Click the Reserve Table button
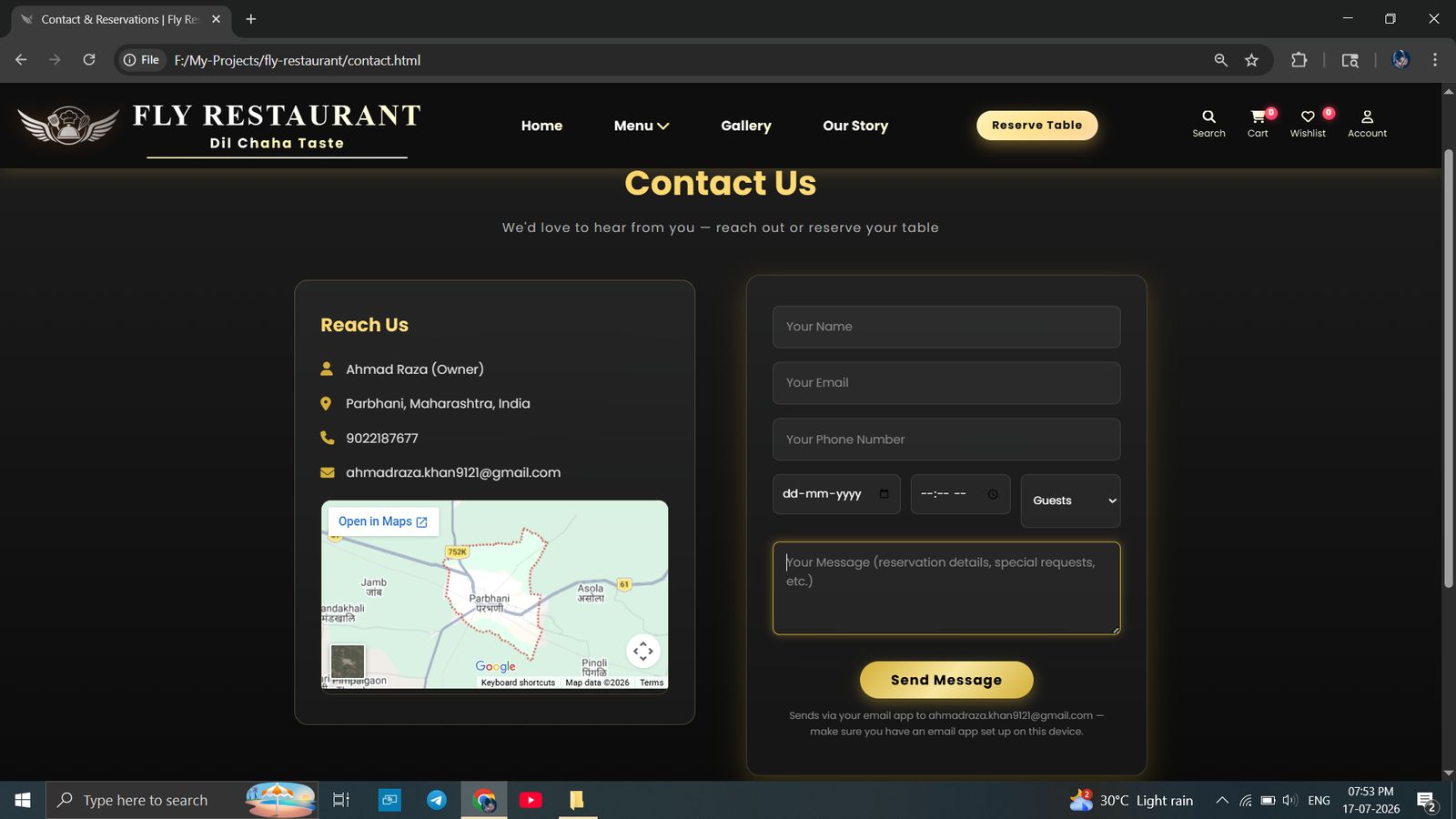 pos(1037,126)
